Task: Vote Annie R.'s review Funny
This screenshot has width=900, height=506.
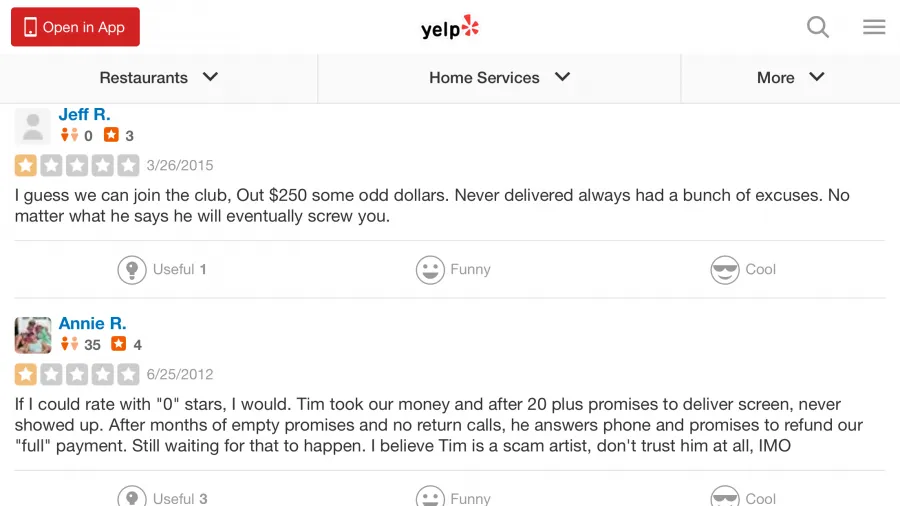Action: click(x=453, y=497)
